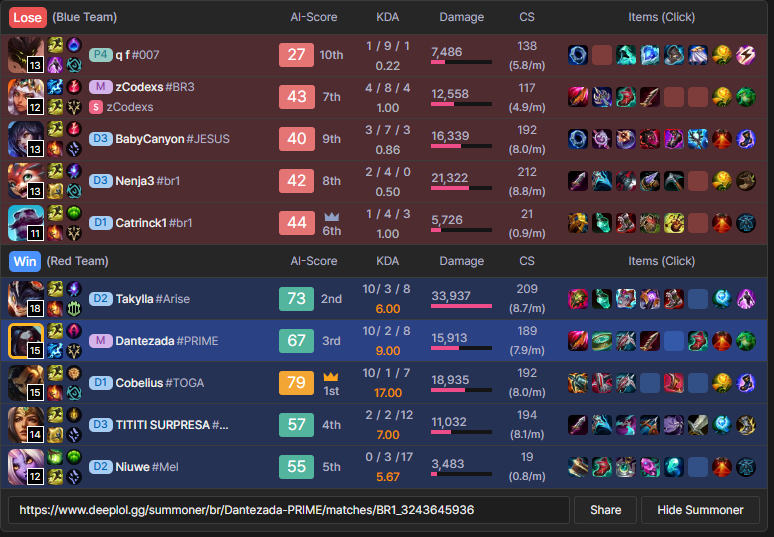Click Hide Summoner button
Image resolution: width=774 pixels, height=537 pixels.
(x=700, y=510)
